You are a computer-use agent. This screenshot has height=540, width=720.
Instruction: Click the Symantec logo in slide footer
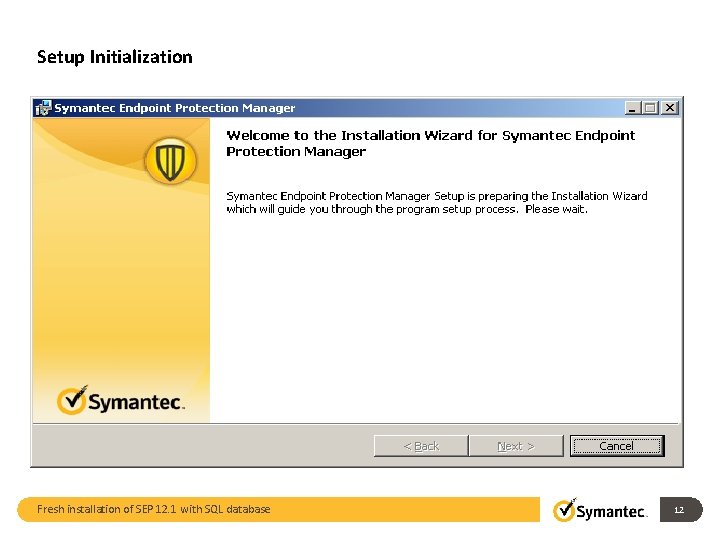pyautogui.click(x=600, y=510)
